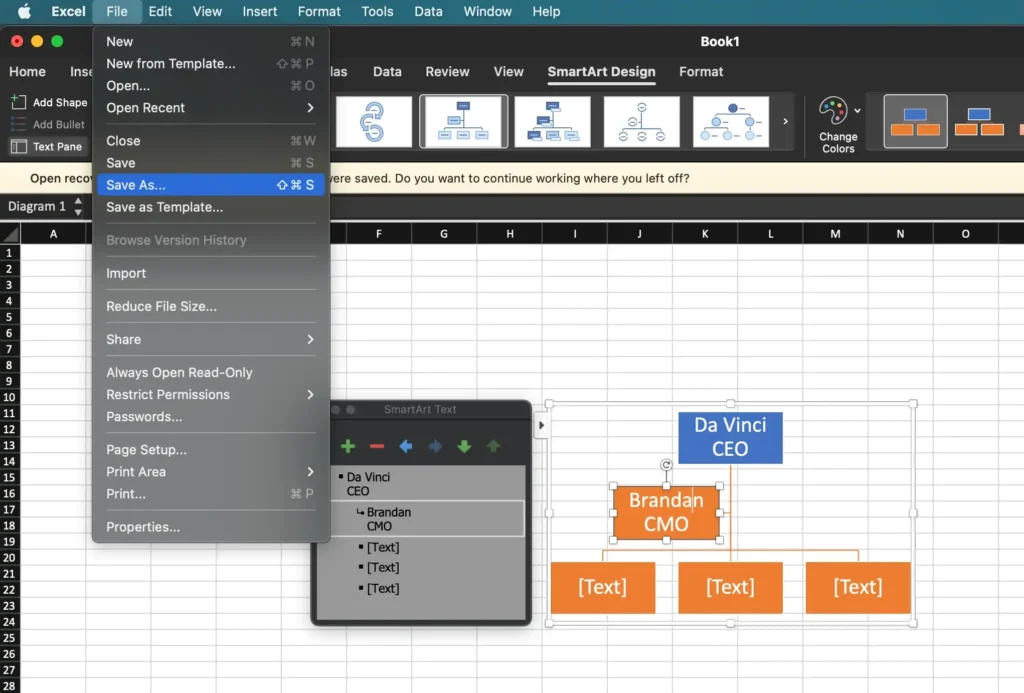This screenshot has height=693, width=1024.
Task: Choose New from Template
Action: (x=210, y=63)
